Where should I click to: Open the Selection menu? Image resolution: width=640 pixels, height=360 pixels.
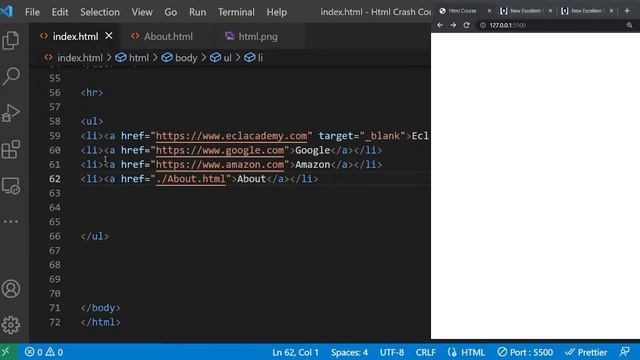pyautogui.click(x=100, y=12)
